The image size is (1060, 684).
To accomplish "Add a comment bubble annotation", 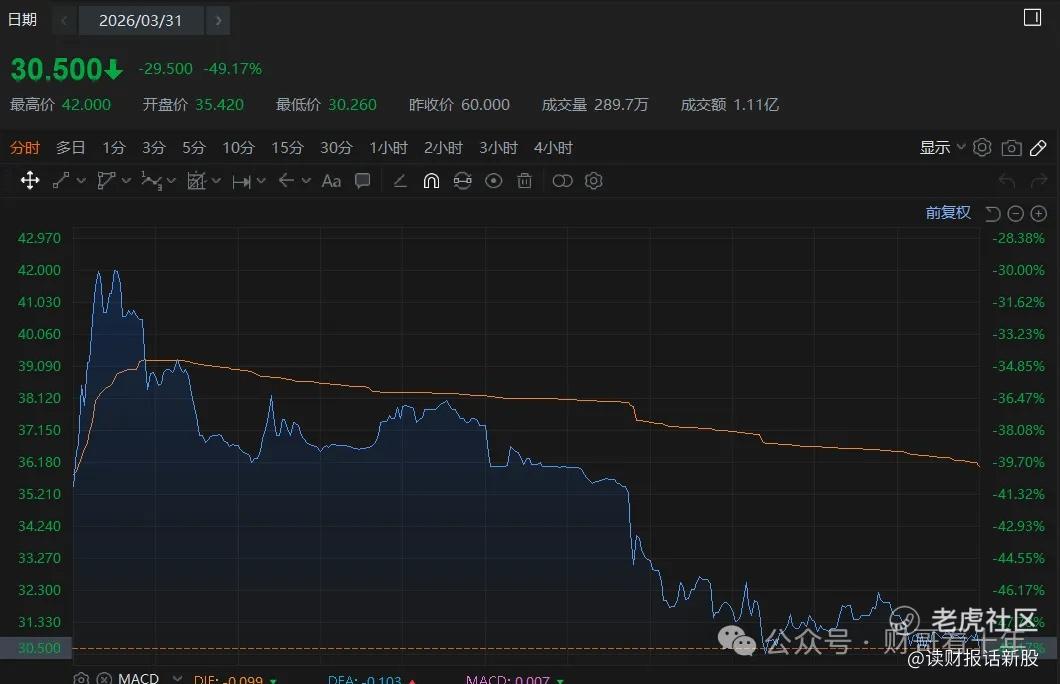I will (x=363, y=180).
